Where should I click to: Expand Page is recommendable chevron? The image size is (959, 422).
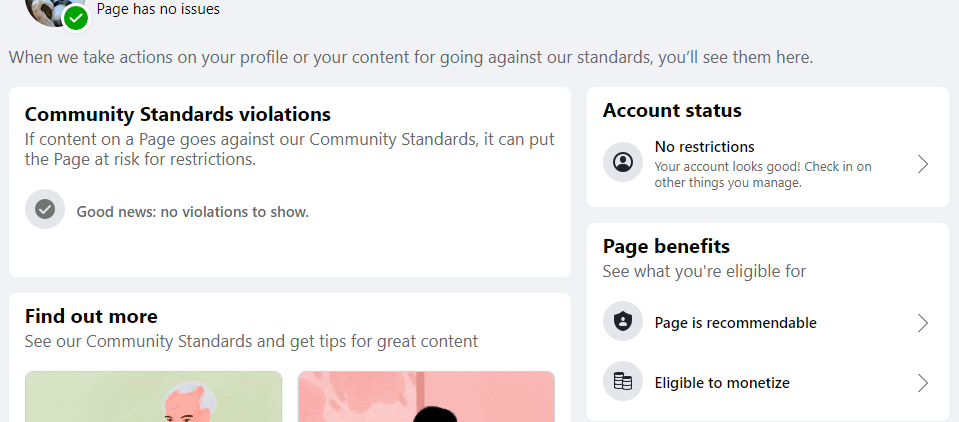click(923, 323)
